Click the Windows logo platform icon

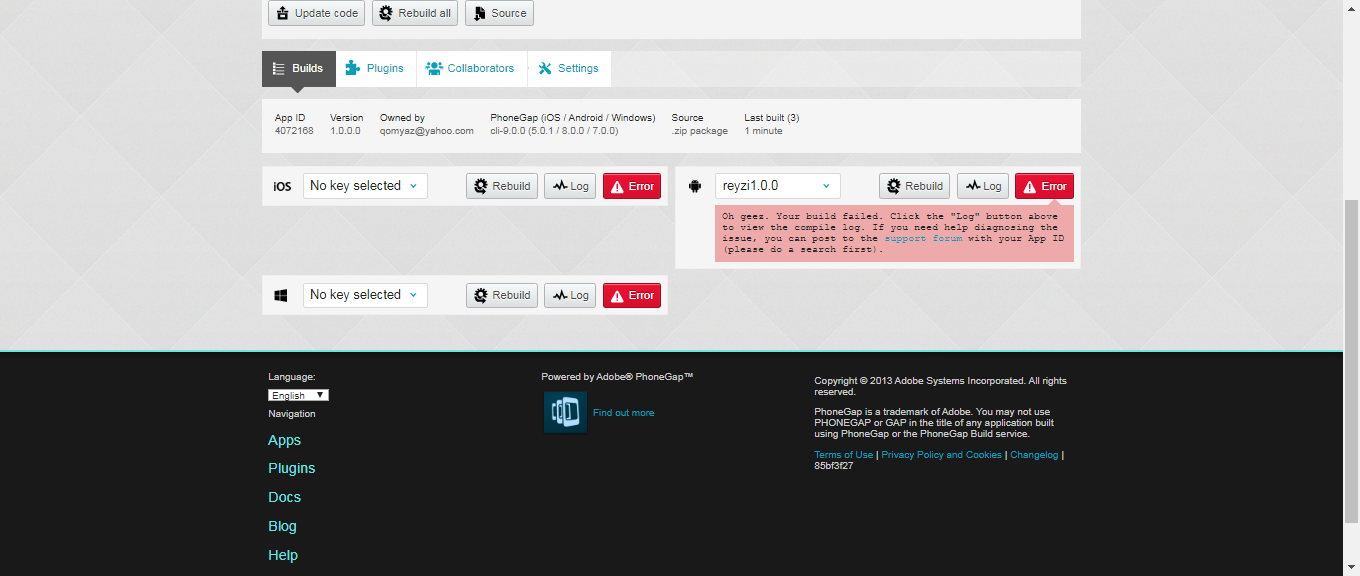[282, 295]
